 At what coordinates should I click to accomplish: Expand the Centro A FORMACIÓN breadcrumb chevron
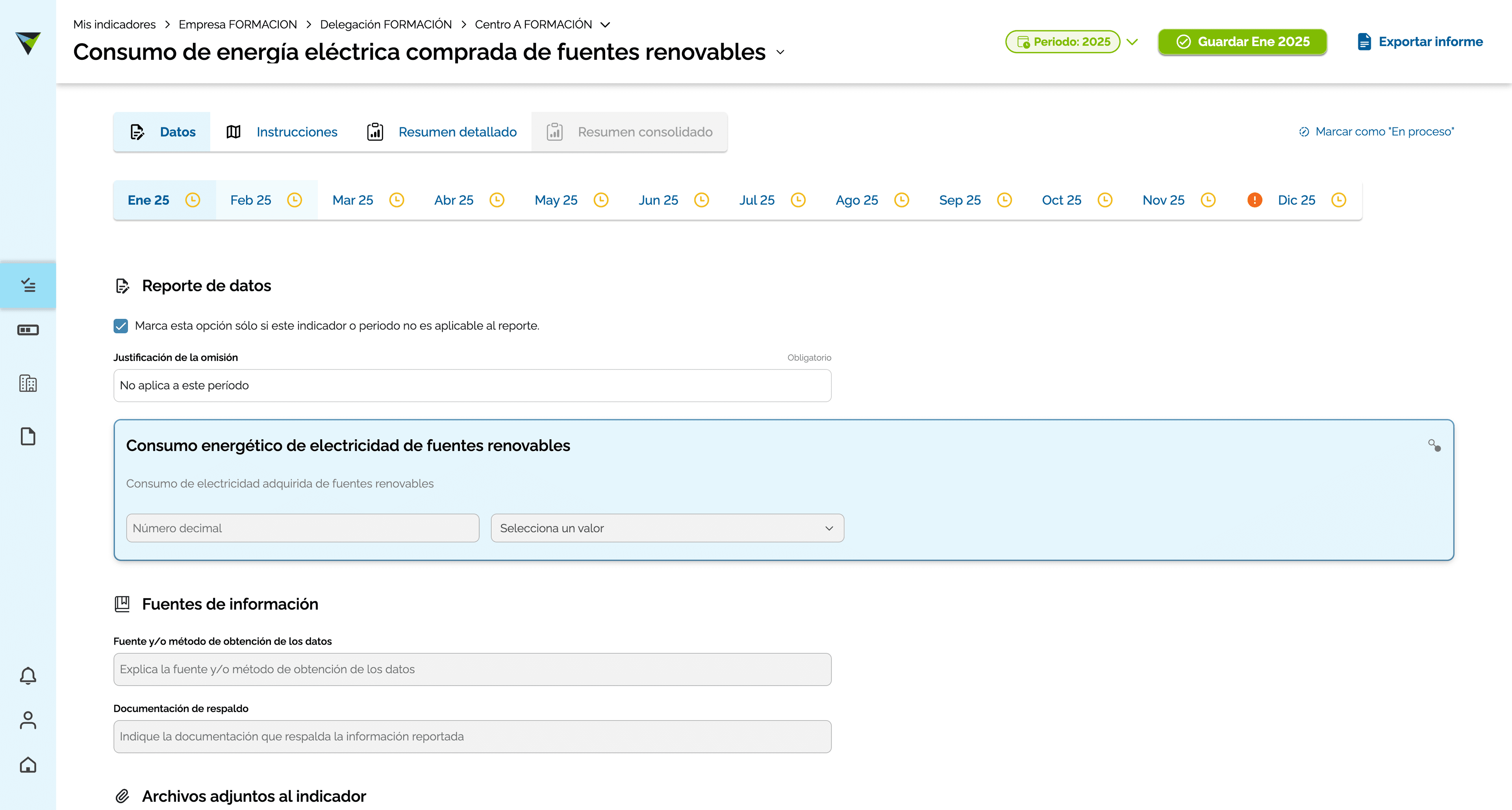[x=605, y=25]
